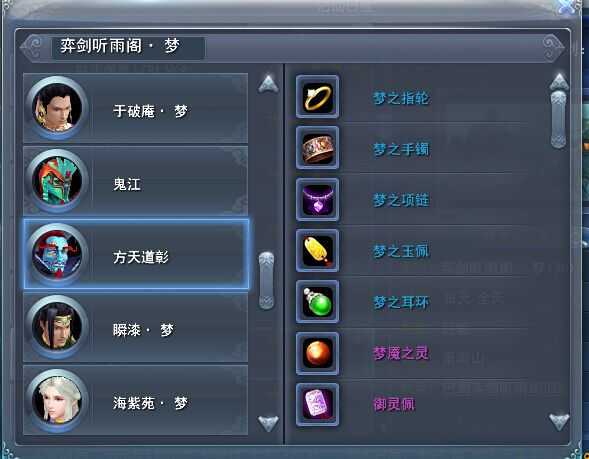This screenshot has width=589, height=459.
Task: Select boss 于破庵·梦 in list
Action: point(136,108)
